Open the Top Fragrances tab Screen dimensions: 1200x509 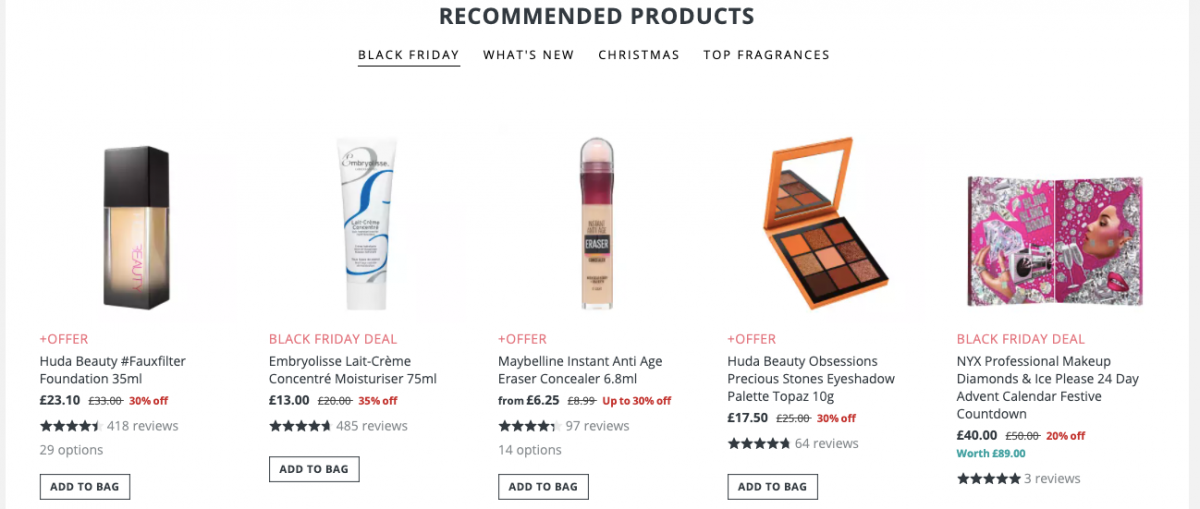tap(766, 55)
